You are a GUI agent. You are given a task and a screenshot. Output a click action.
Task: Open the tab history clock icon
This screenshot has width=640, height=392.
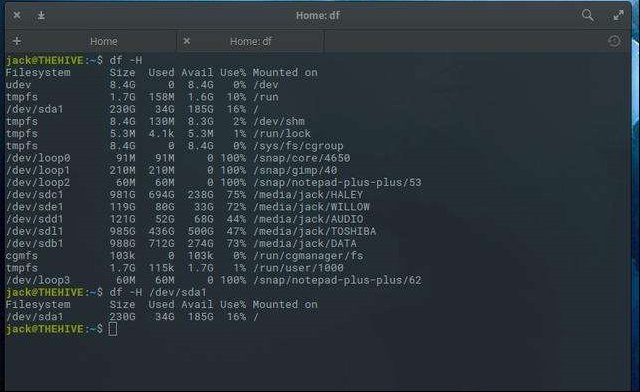pos(614,41)
